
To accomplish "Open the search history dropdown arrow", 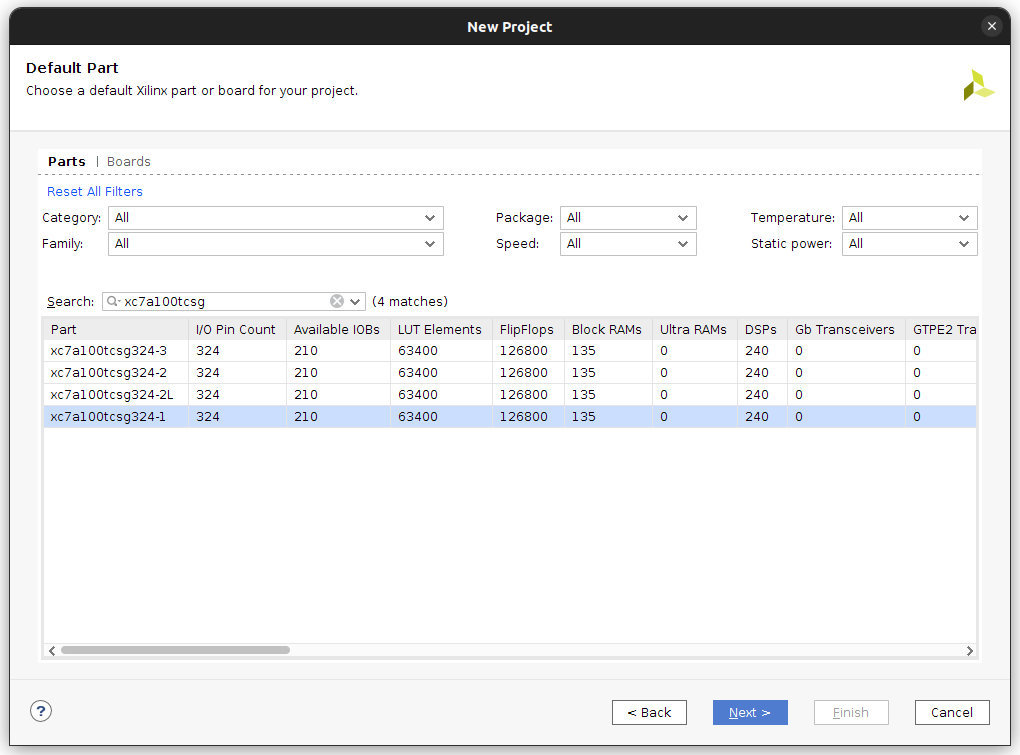I will click(x=355, y=301).
